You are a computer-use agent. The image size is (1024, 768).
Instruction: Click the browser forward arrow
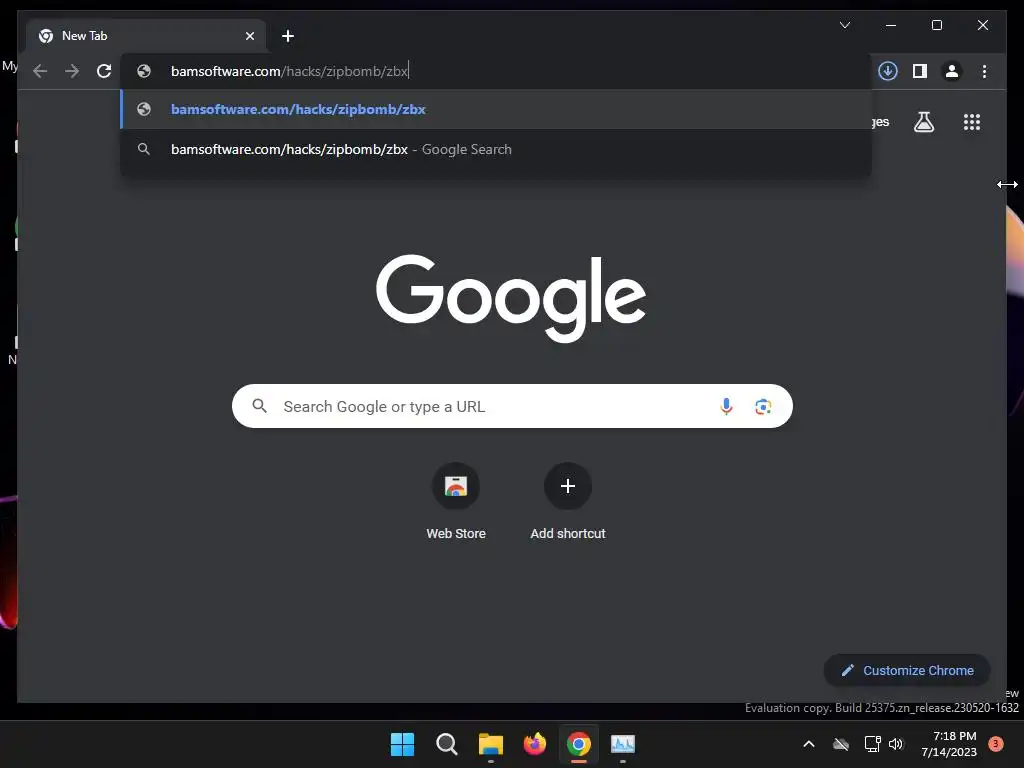click(72, 71)
